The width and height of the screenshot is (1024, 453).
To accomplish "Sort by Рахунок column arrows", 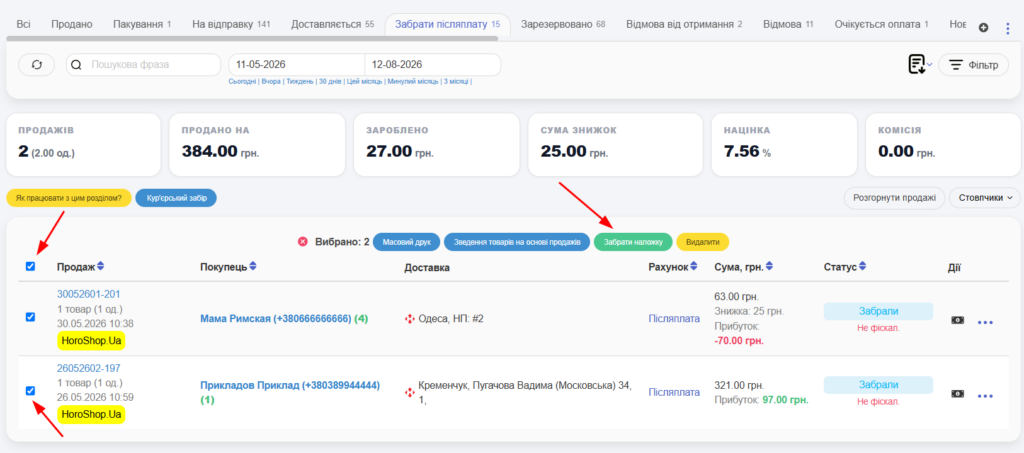I will click(x=694, y=266).
